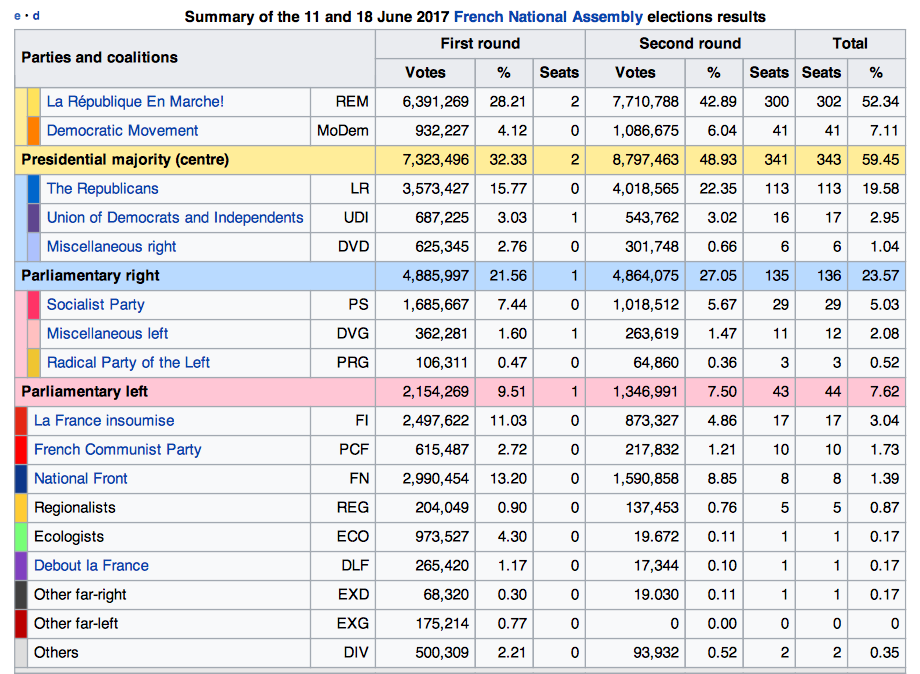Image resolution: width=920 pixels, height=674 pixels.
Task: Open the Miscellaneous left link
Action: pos(107,333)
